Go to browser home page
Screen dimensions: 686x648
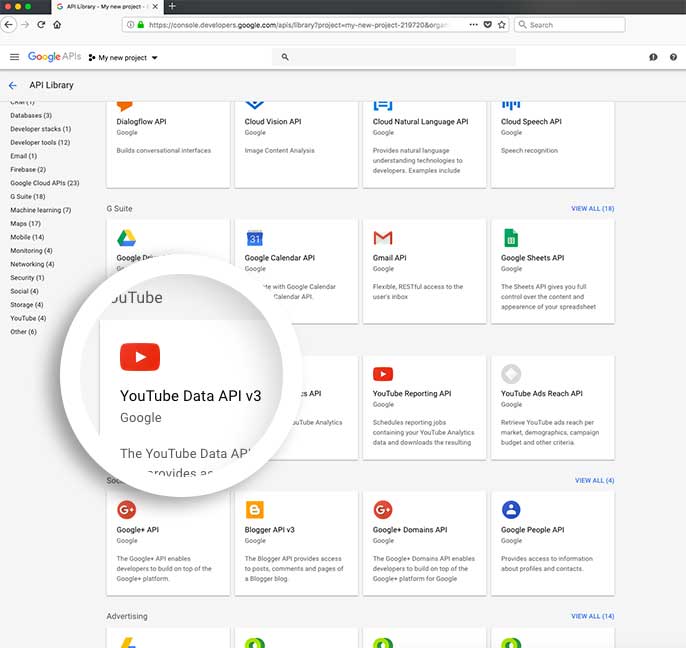[x=57, y=25]
